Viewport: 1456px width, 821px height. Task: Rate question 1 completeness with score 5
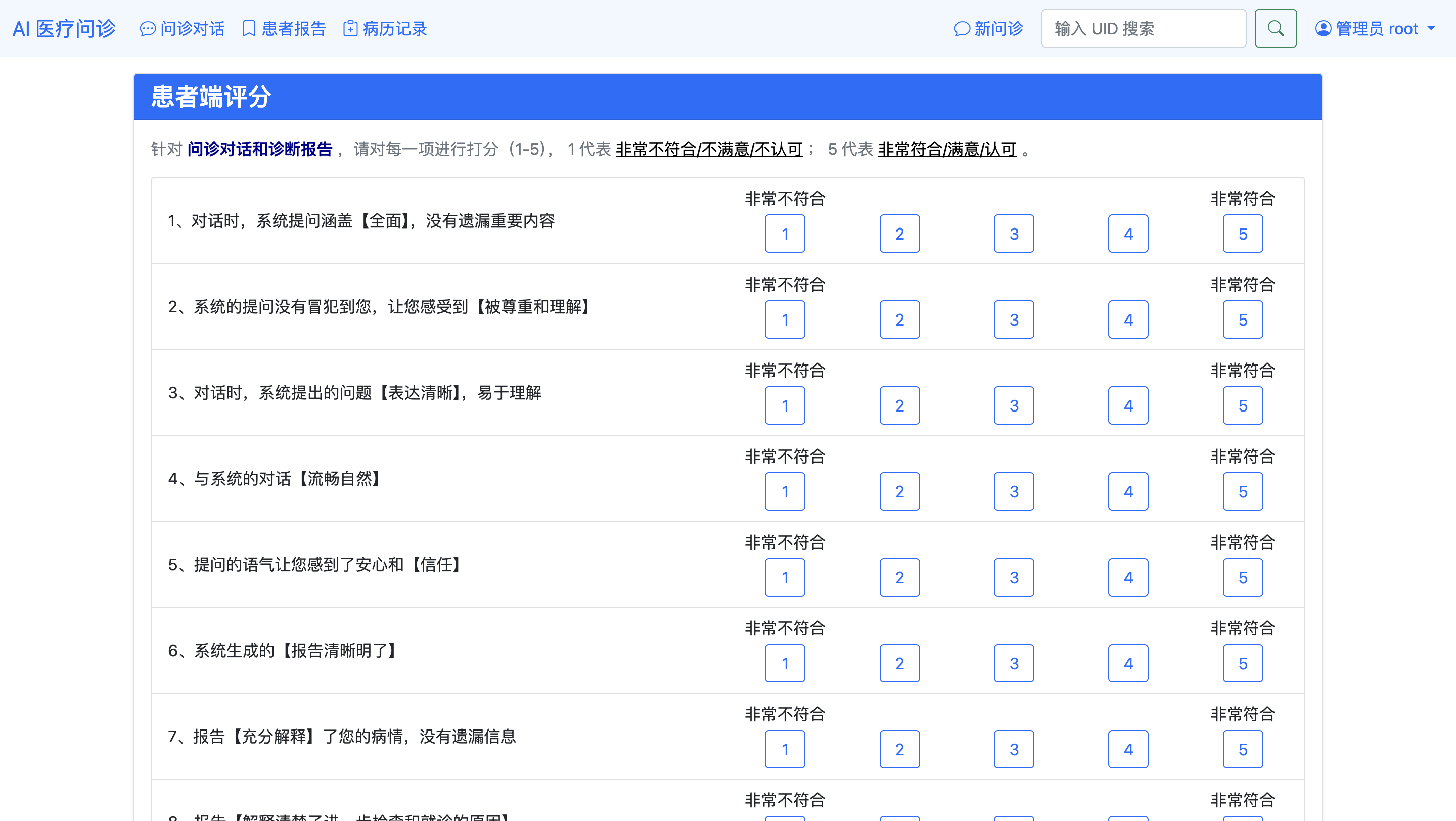coord(1242,234)
